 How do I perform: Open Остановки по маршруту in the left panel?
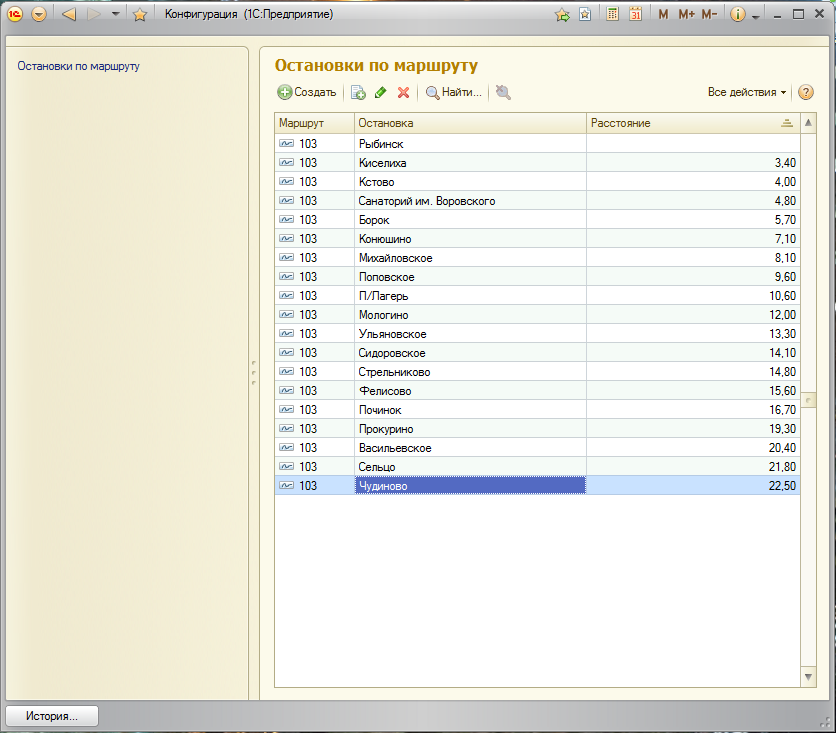click(78, 66)
